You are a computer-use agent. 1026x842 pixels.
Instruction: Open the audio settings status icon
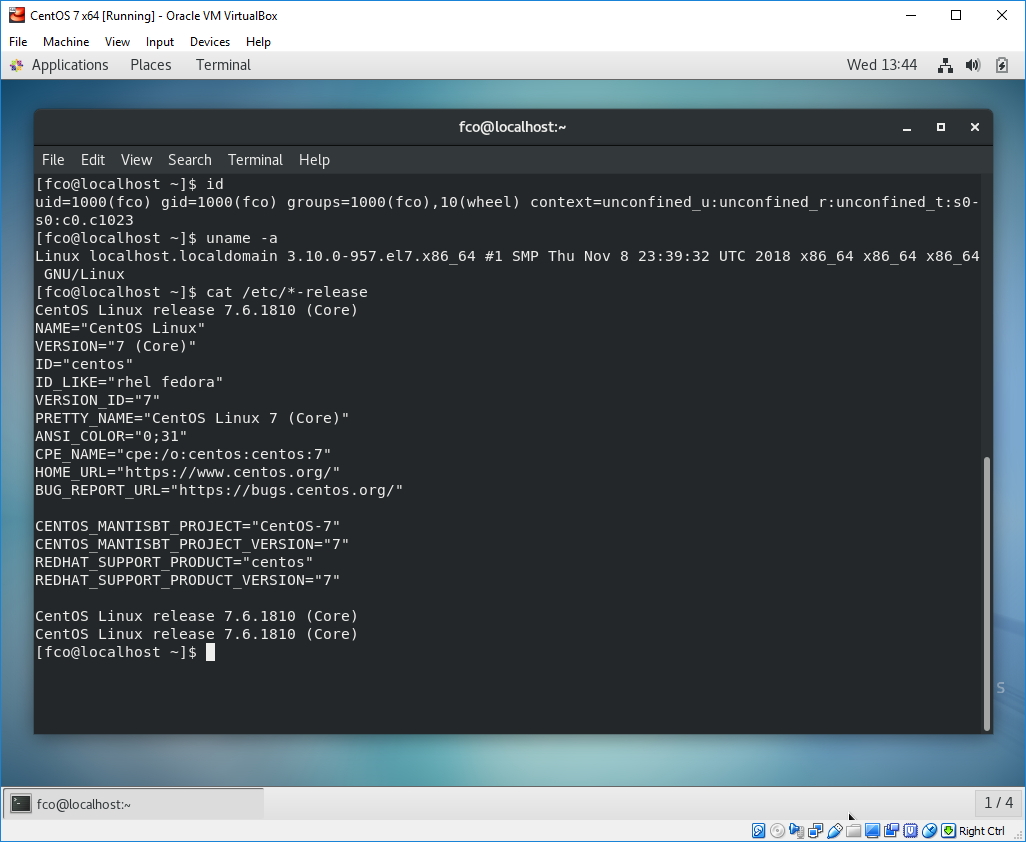coord(796,831)
